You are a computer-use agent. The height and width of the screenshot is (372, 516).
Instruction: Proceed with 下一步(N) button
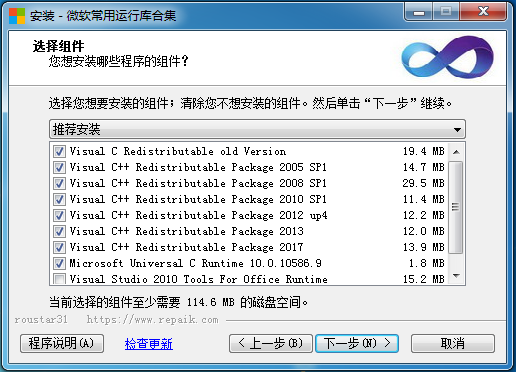click(357, 343)
